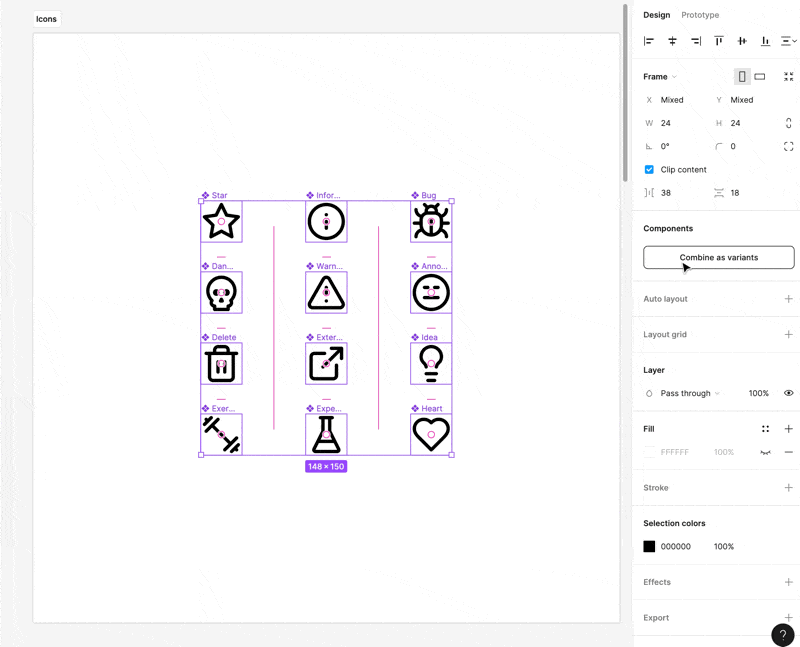Show the hidden FFFFFF fill
The image size is (800, 647).
pos(766,452)
